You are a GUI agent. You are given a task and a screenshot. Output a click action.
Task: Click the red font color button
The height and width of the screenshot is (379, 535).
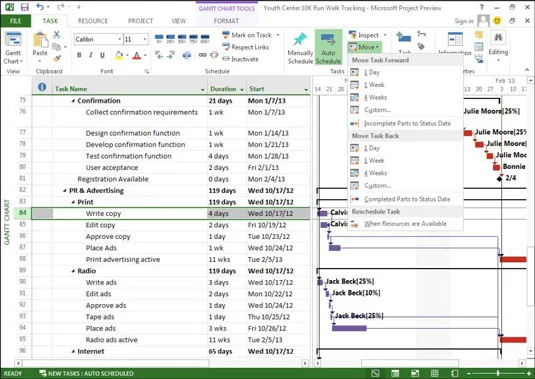[x=137, y=55]
